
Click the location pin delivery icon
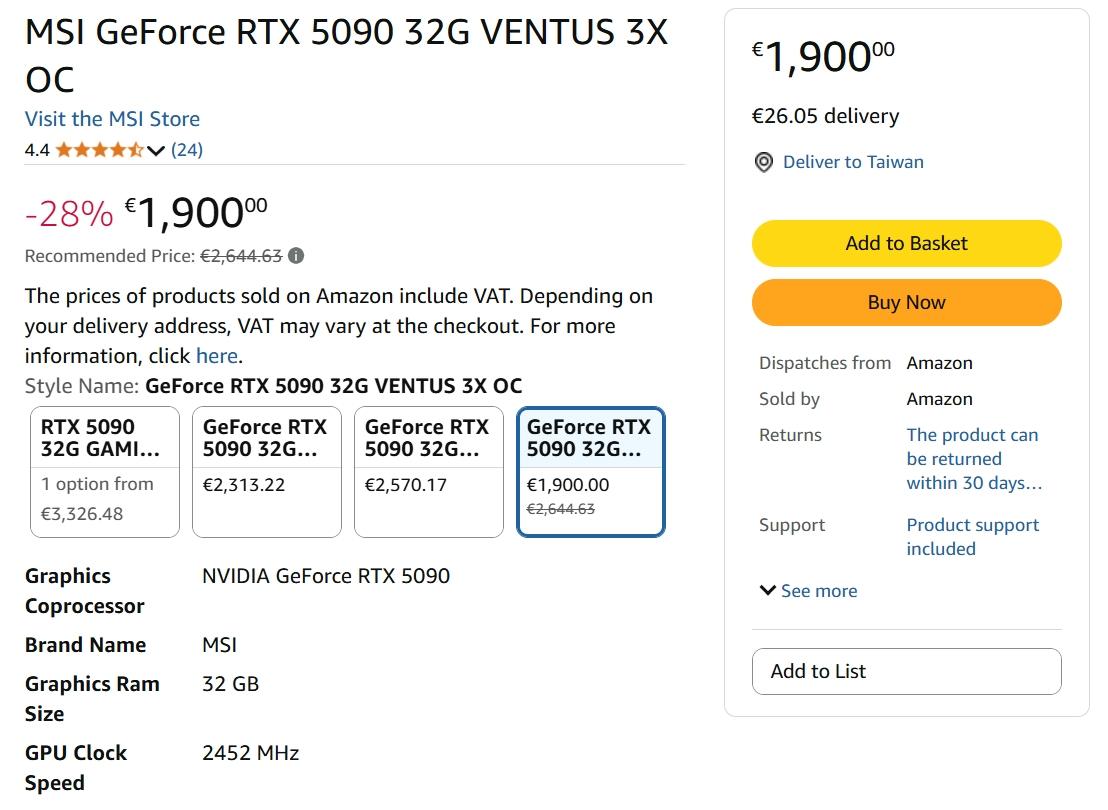[x=764, y=162]
